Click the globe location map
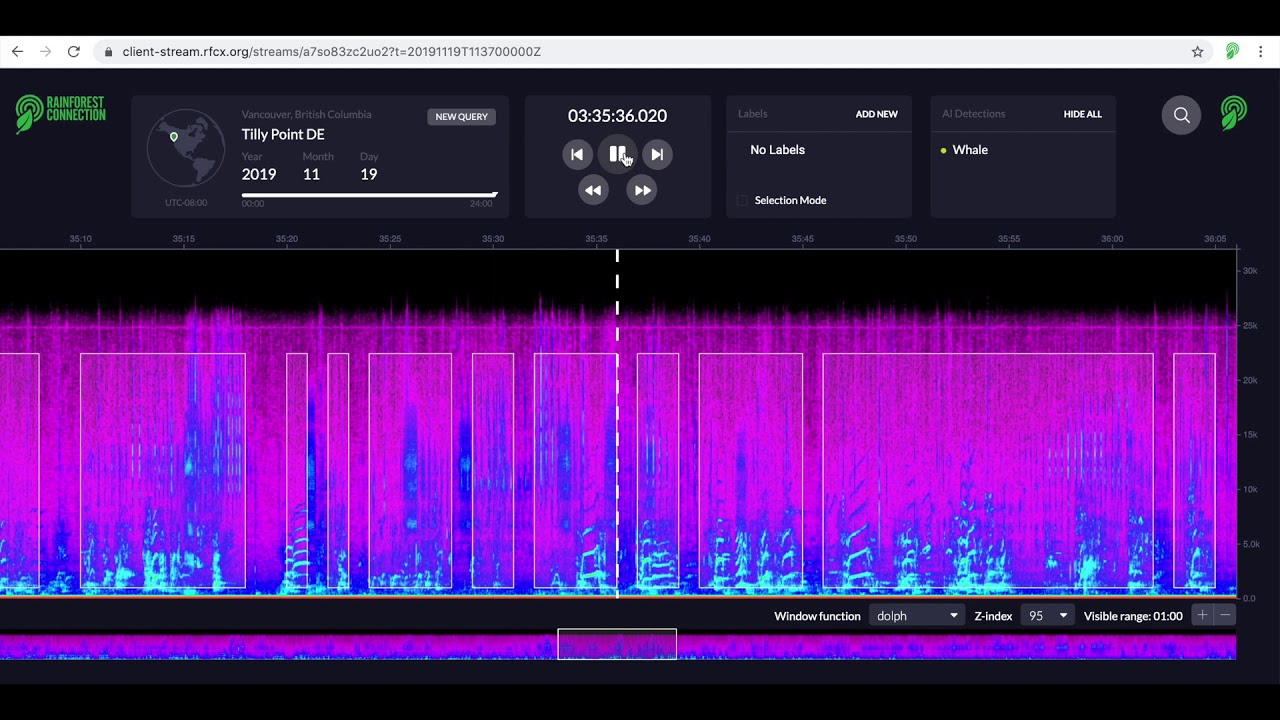The height and width of the screenshot is (720, 1280). tap(186, 148)
